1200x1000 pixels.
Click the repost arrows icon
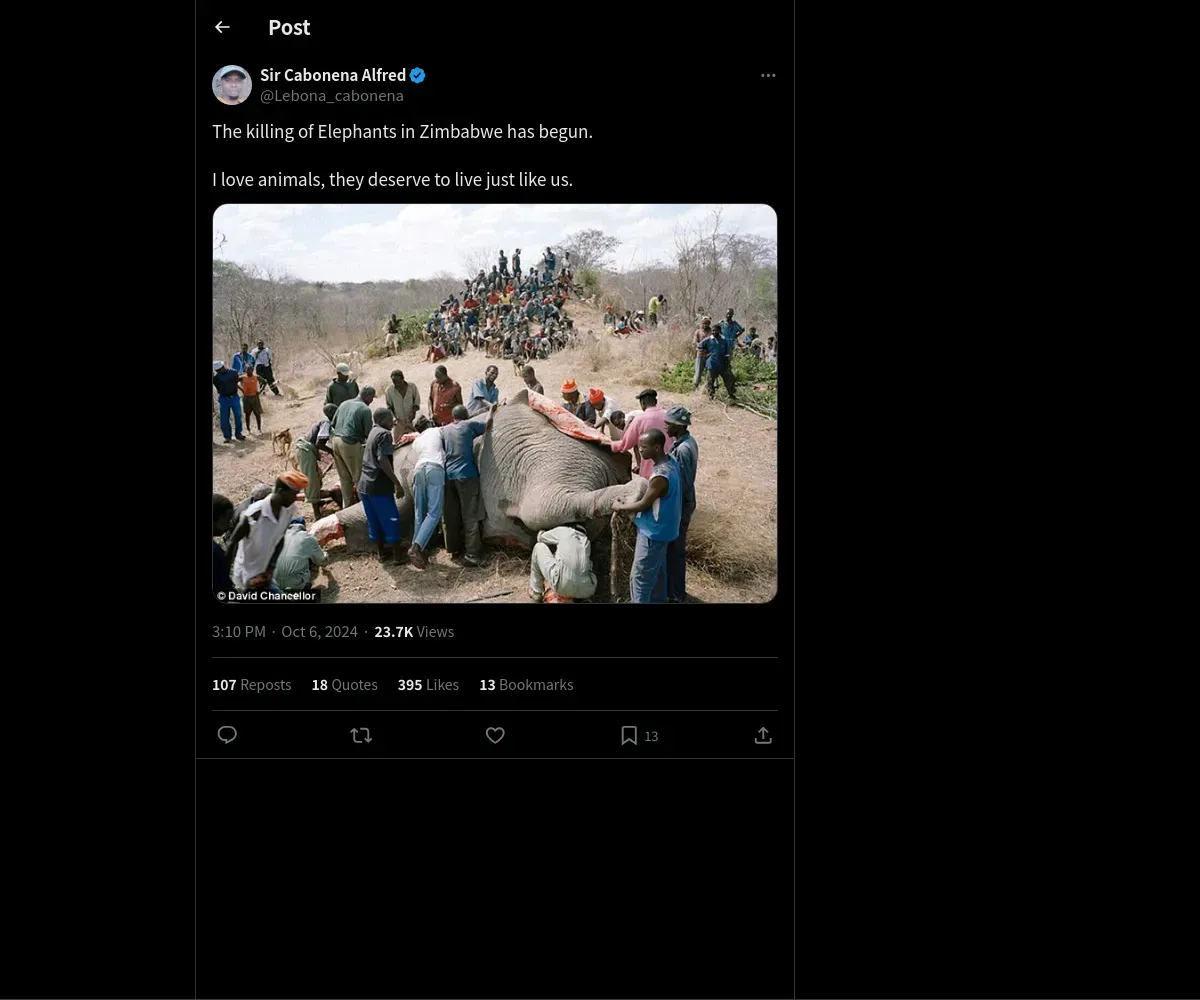coord(361,735)
